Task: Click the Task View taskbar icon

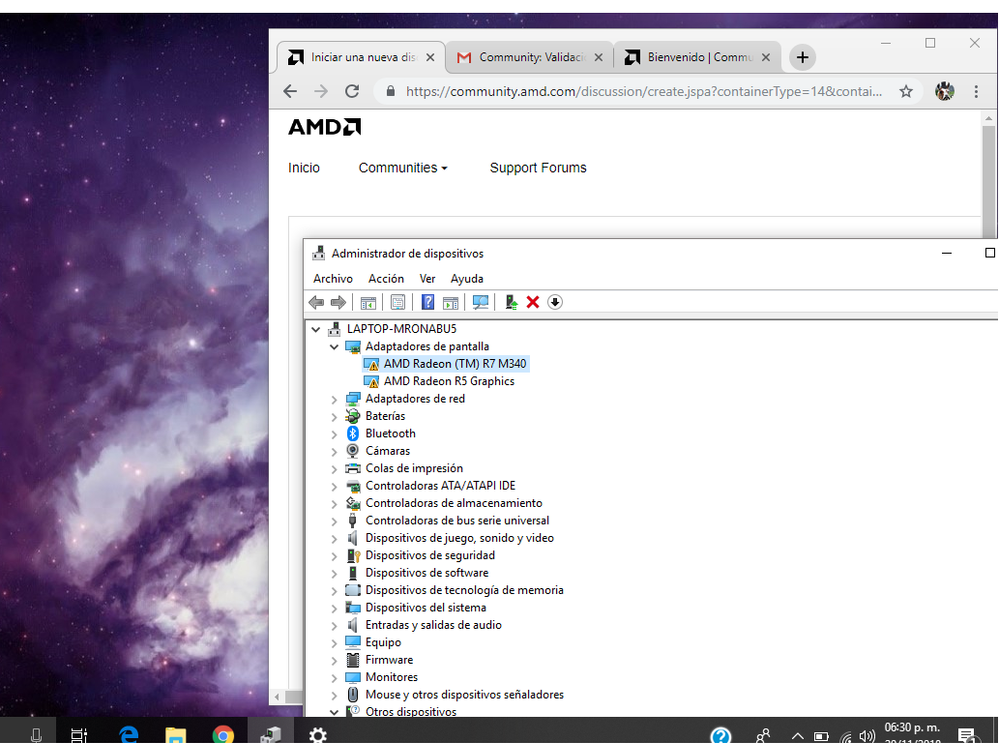Action: (x=79, y=735)
